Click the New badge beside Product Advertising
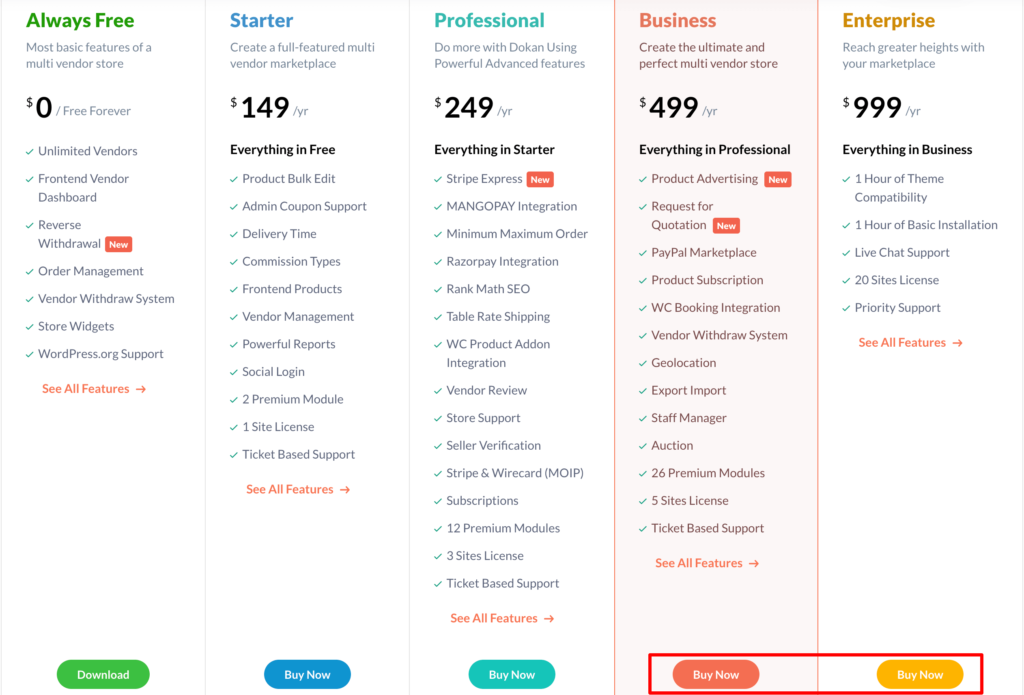This screenshot has width=1024, height=695. [778, 180]
